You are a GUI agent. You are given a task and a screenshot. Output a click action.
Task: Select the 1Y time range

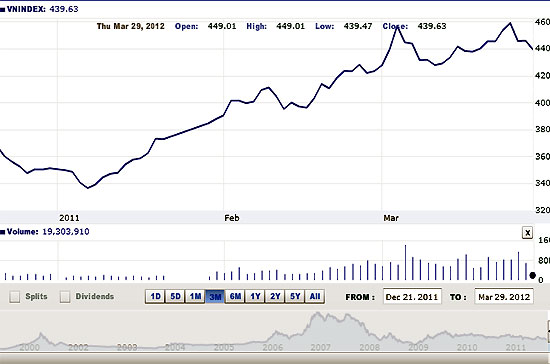[x=255, y=297]
